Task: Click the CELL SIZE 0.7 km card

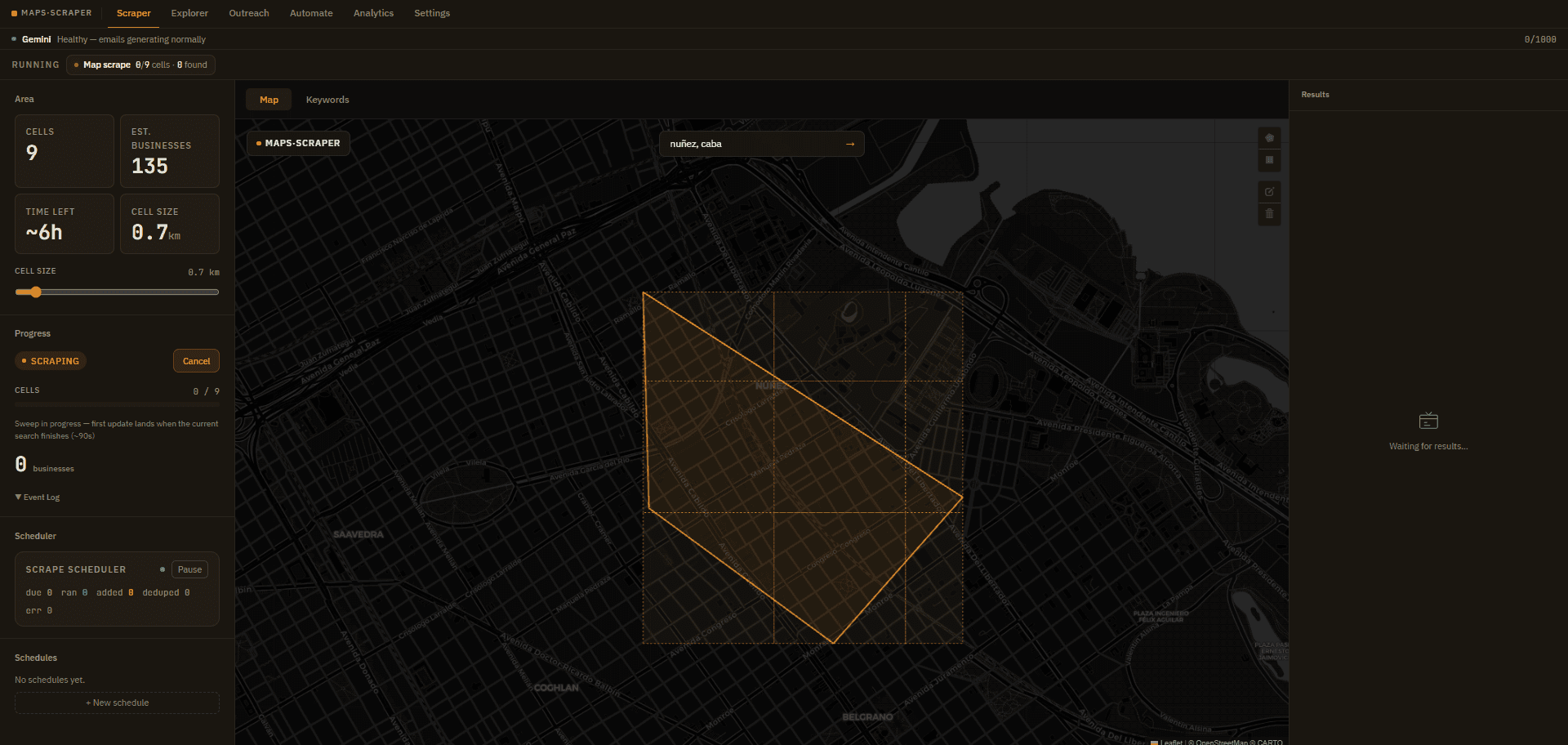Action: pos(170,224)
